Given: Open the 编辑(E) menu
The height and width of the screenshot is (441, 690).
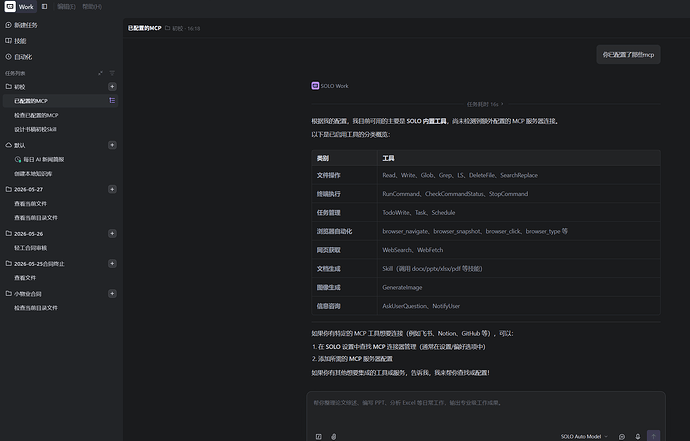Looking at the screenshot, I should 66,7.
